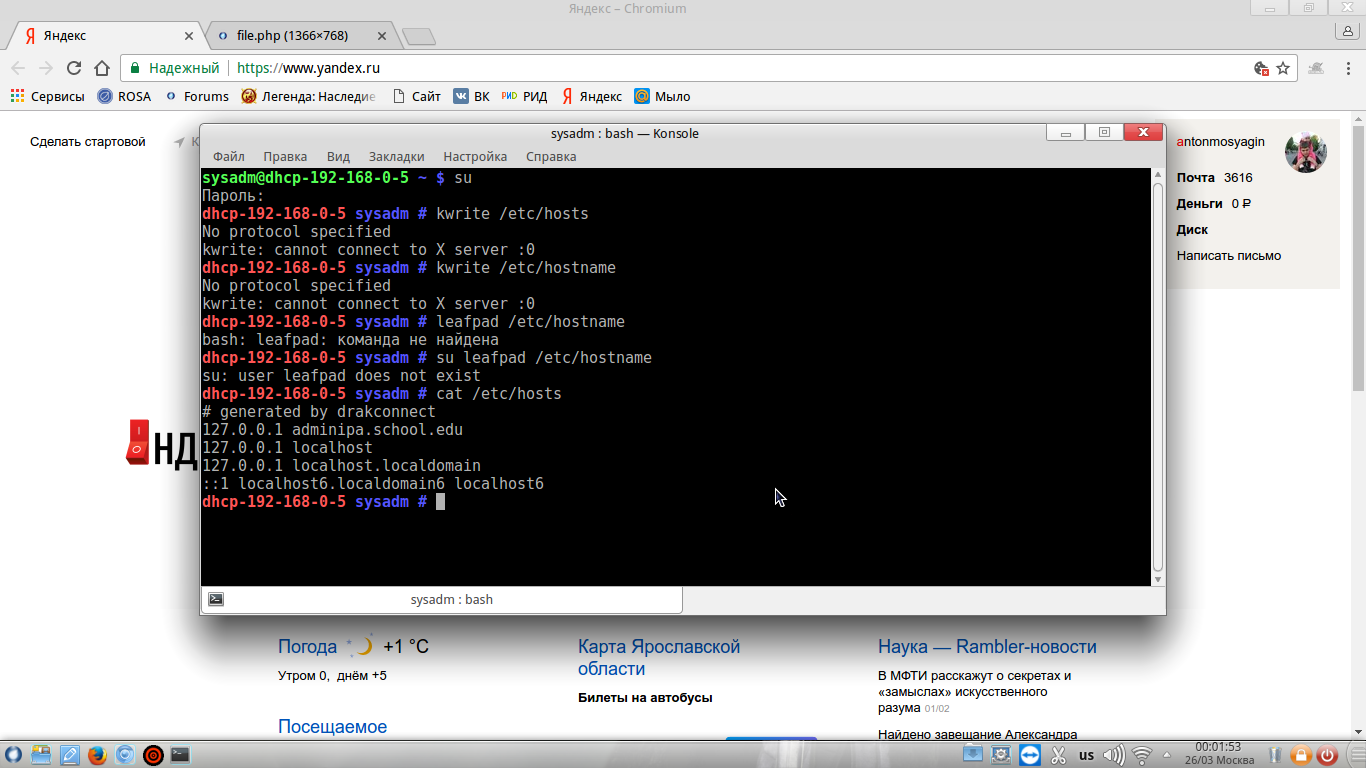The height and width of the screenshot is (768, 1366).
Task: Open the МФТИ artificial intelligence news item
Action: (975, 691)
